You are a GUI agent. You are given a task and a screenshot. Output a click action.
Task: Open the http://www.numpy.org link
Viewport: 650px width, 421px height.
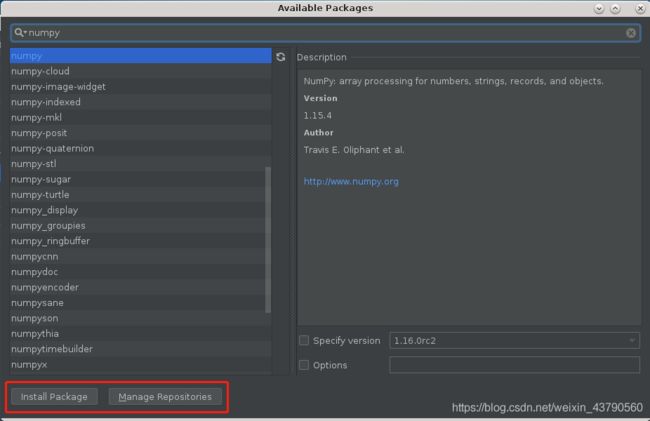click(x=351, y=181)
